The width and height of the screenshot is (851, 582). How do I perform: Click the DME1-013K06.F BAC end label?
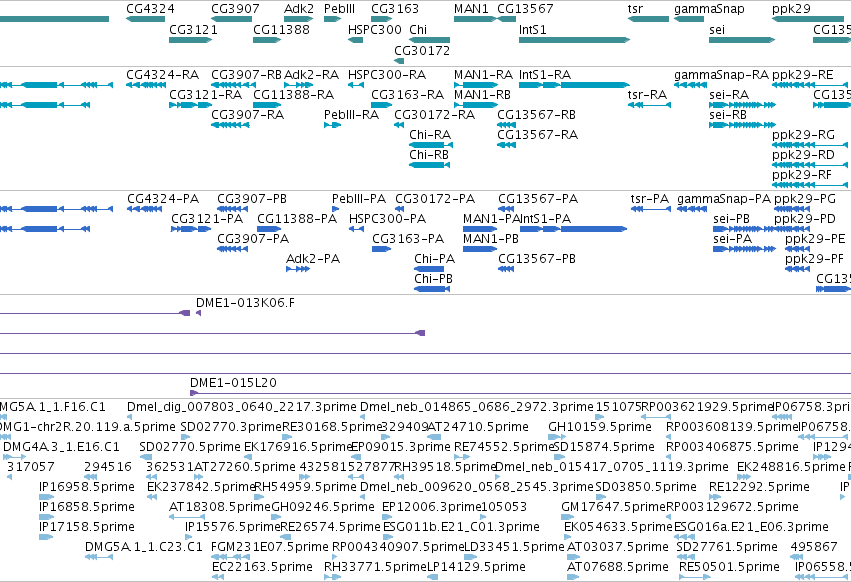[x=245, y=303]
